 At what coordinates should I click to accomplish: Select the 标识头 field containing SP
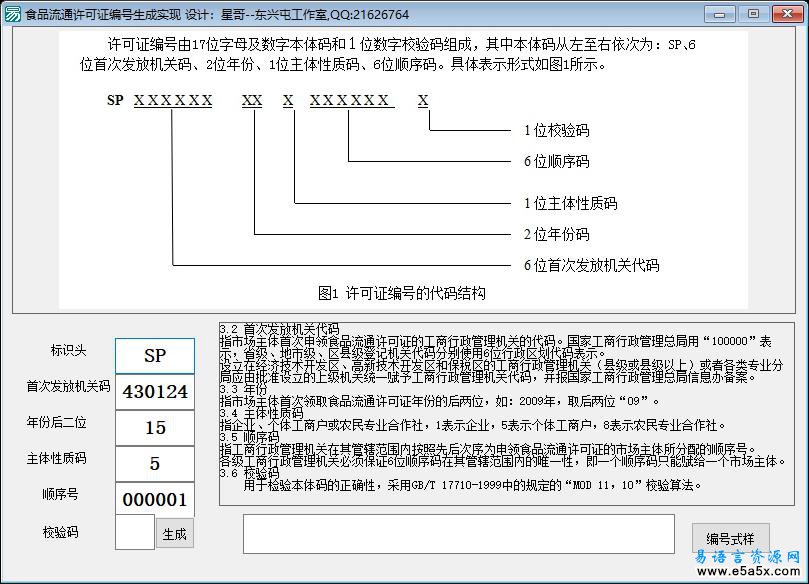tap(155, 356)
